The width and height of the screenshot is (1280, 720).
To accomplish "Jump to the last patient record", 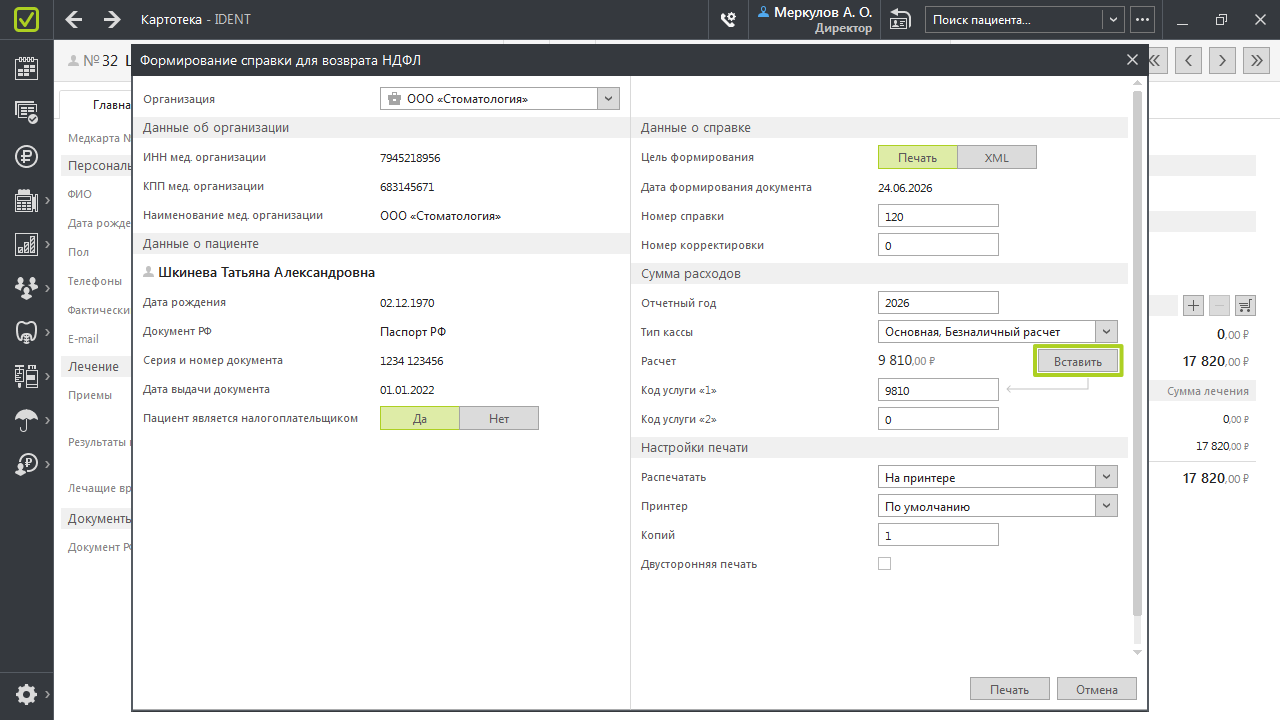I will 1256,60.
